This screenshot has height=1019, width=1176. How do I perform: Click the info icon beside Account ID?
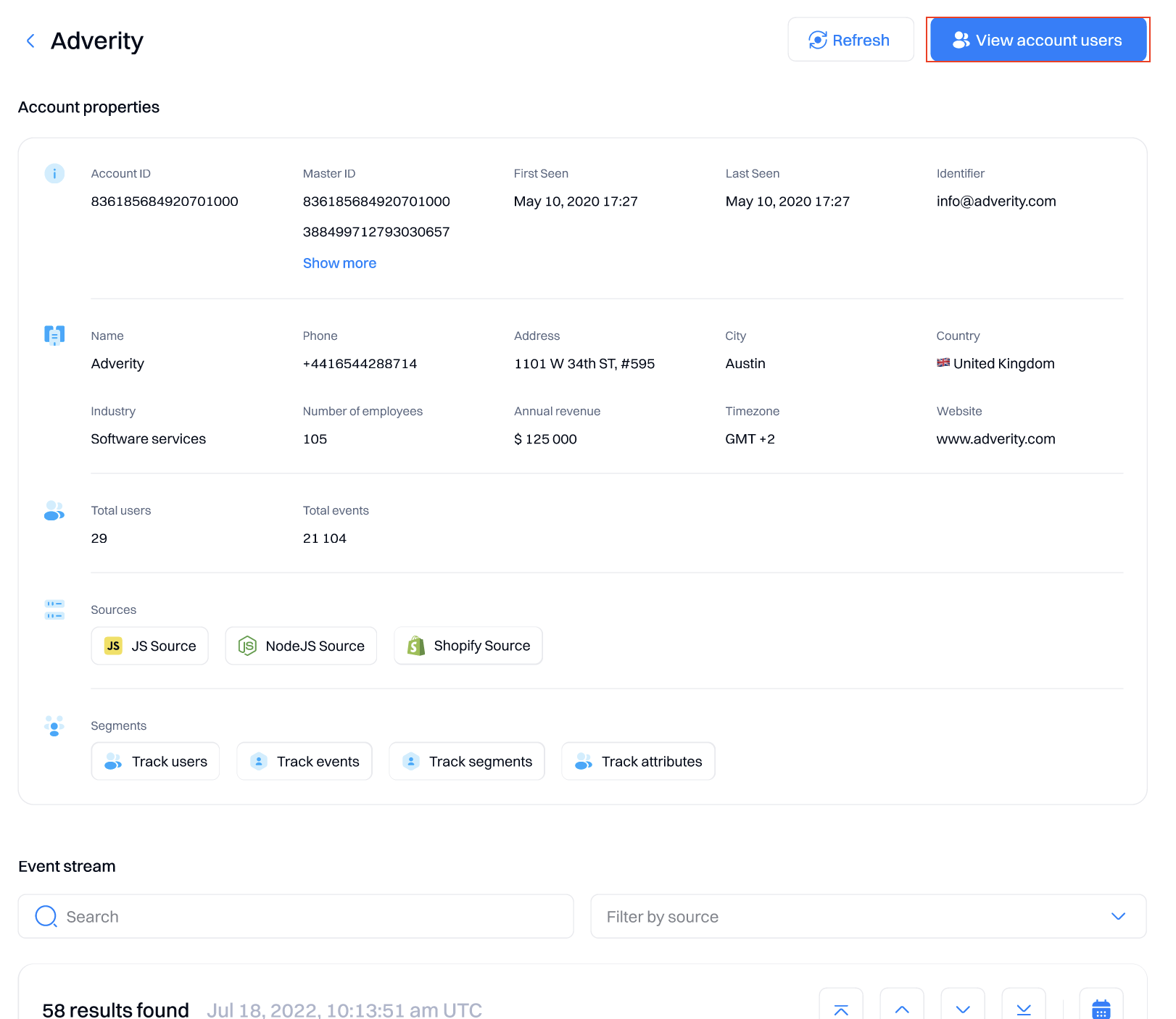tap(54, 173)
